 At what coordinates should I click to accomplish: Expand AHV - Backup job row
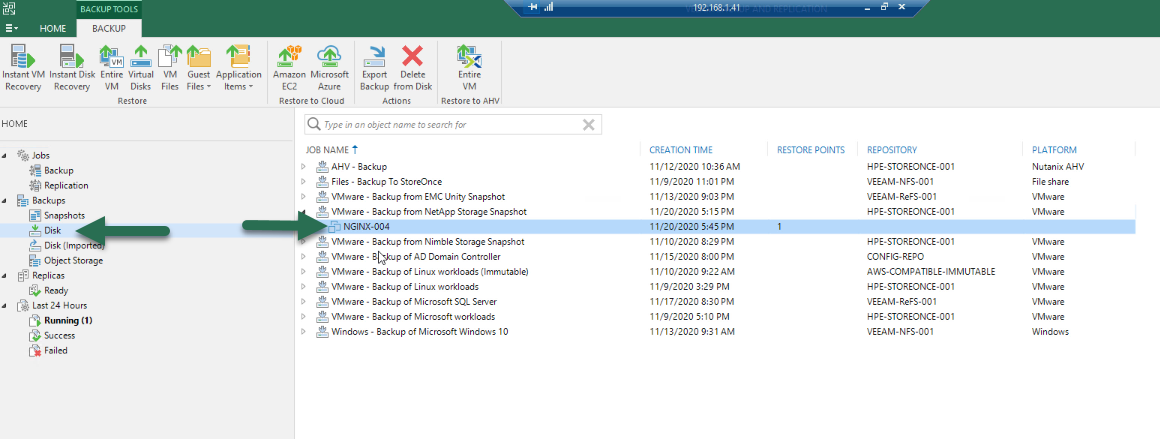[303, 167]
